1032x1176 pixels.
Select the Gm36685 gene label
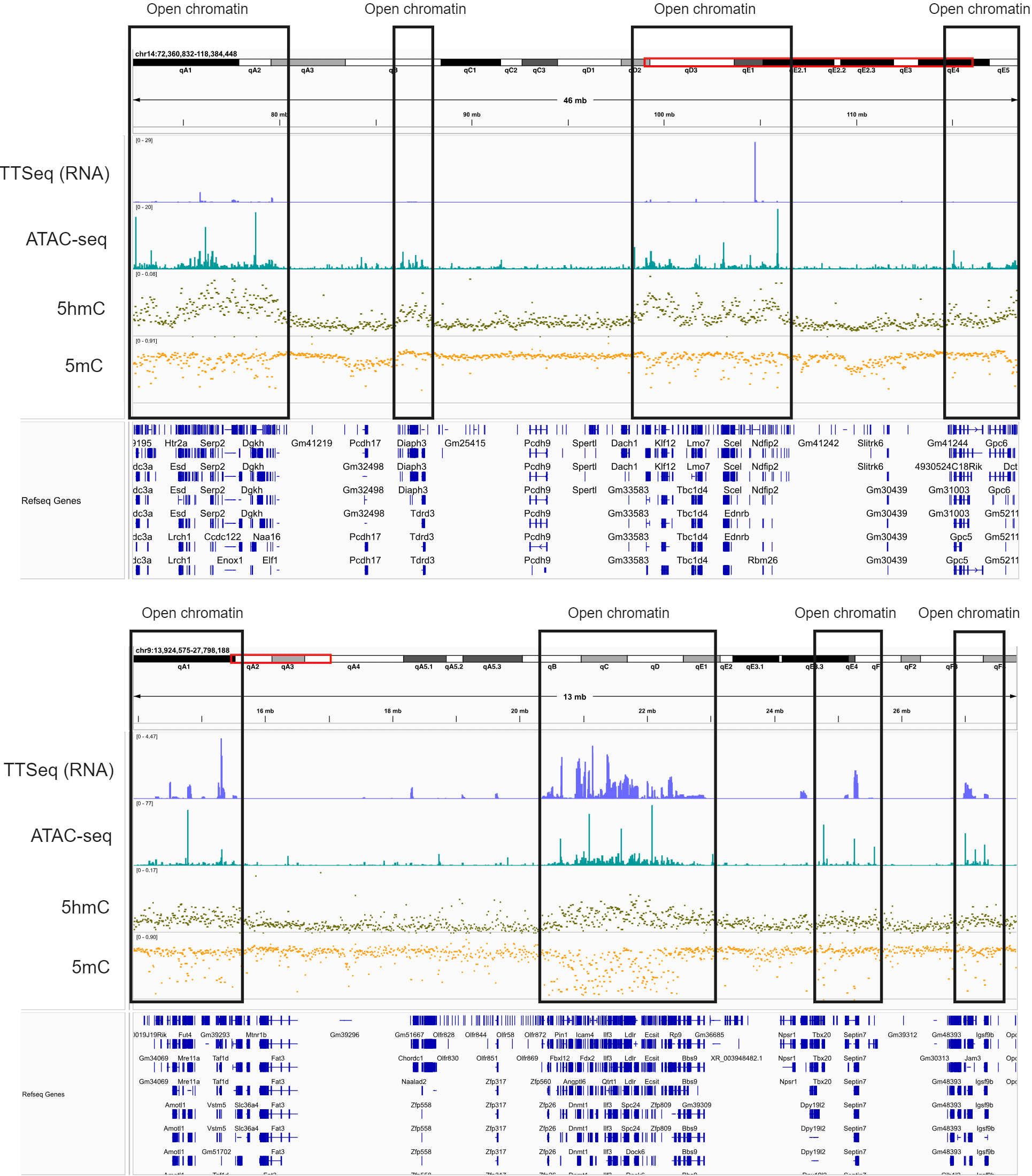(x=709, y=1035)
